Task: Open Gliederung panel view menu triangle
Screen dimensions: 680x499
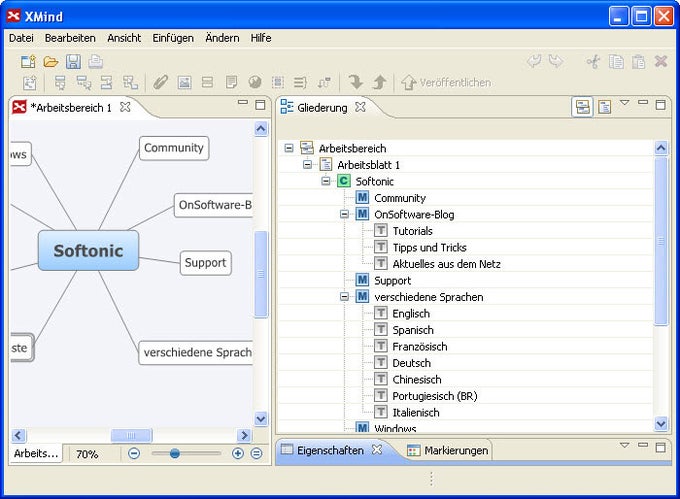Action: click(624, 103)
